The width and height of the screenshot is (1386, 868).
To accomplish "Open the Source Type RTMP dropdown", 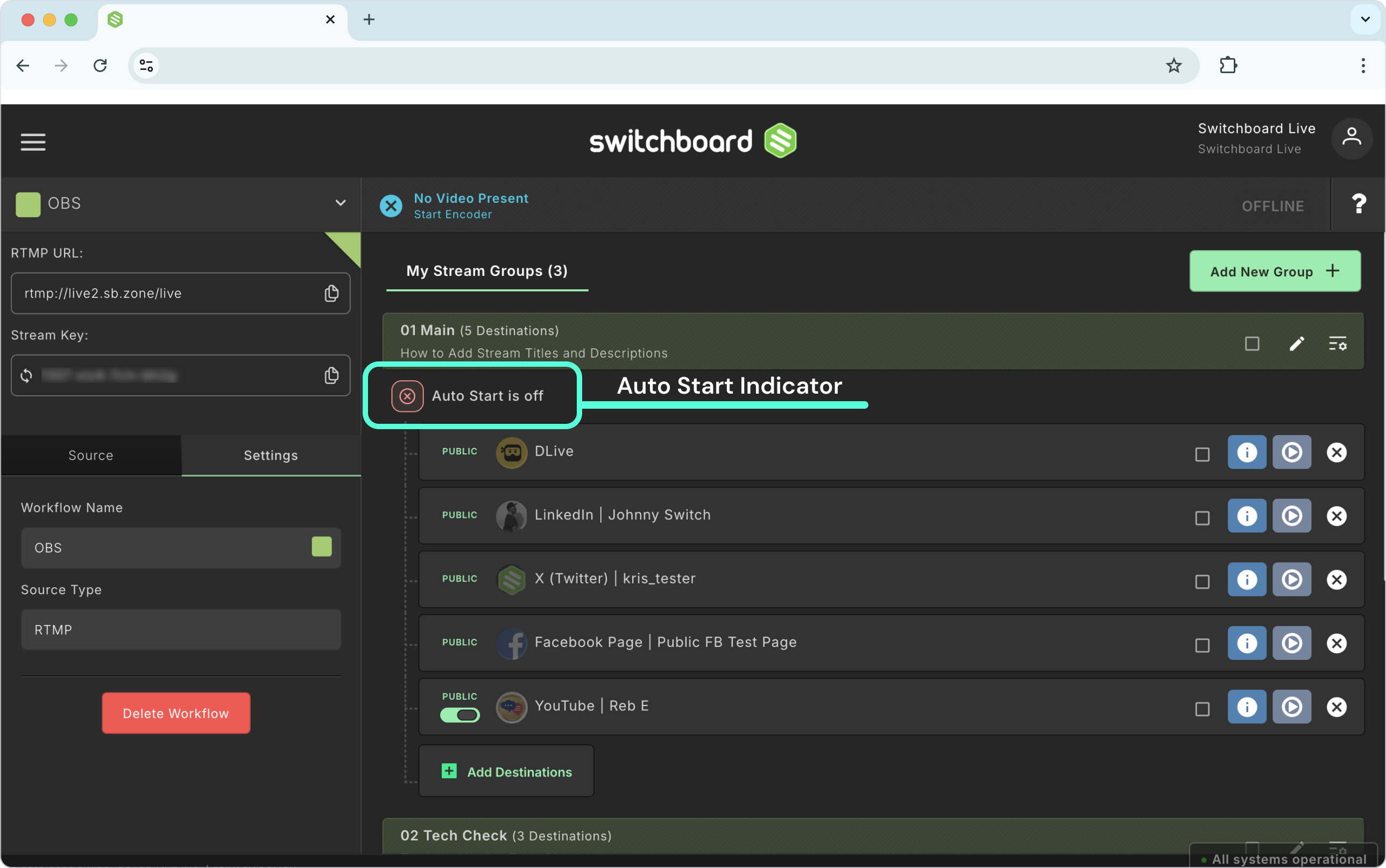I will (x=181, y=630).
